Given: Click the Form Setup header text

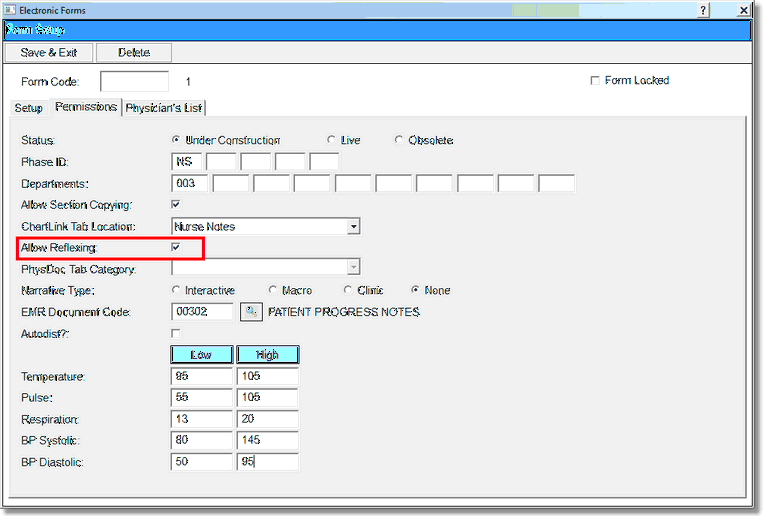Looking at the screenshot, I should point(35,30).
